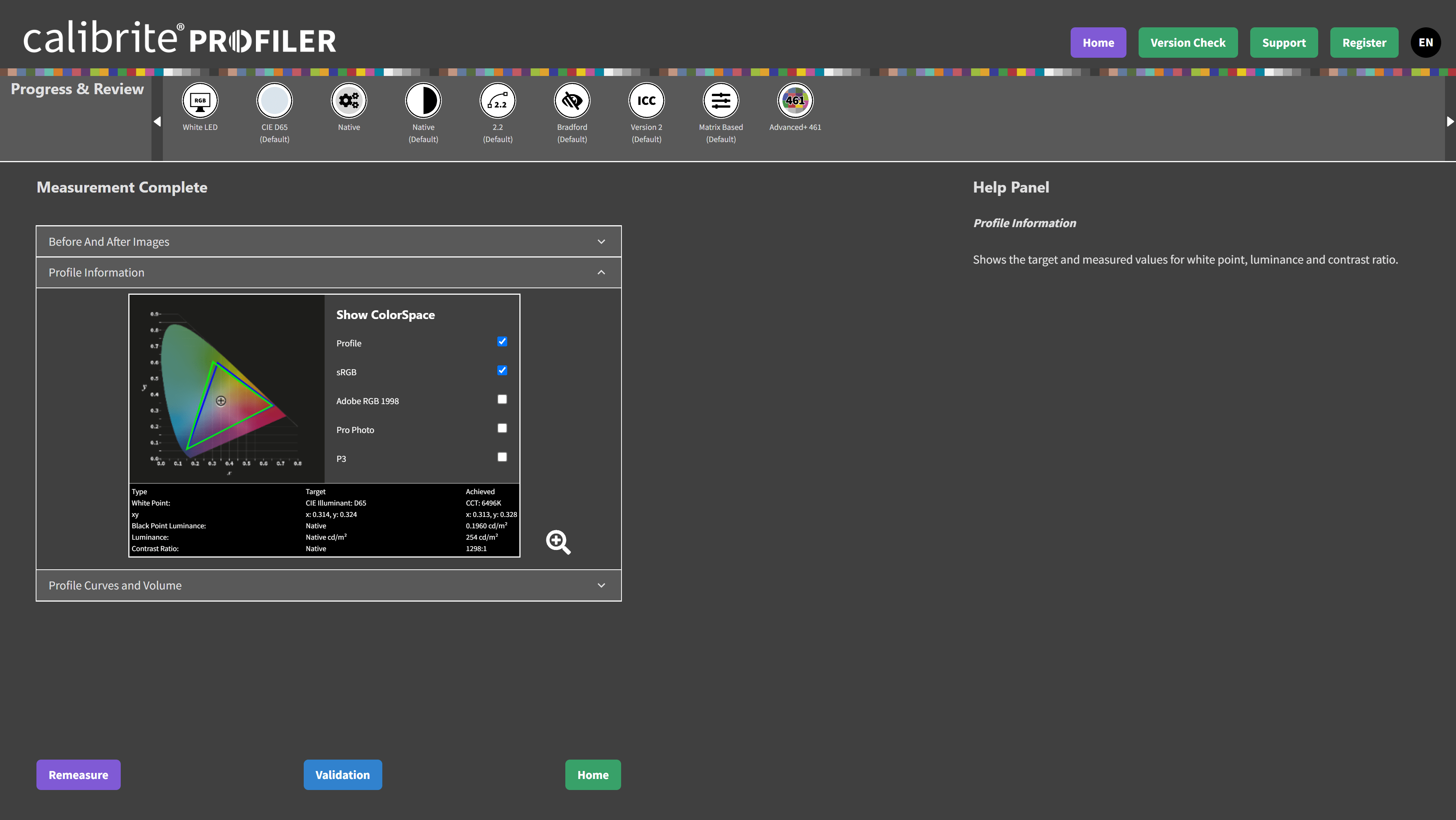The image size is (1456, 820).
Task: Click the Register button
Action: click(1364, 43)
